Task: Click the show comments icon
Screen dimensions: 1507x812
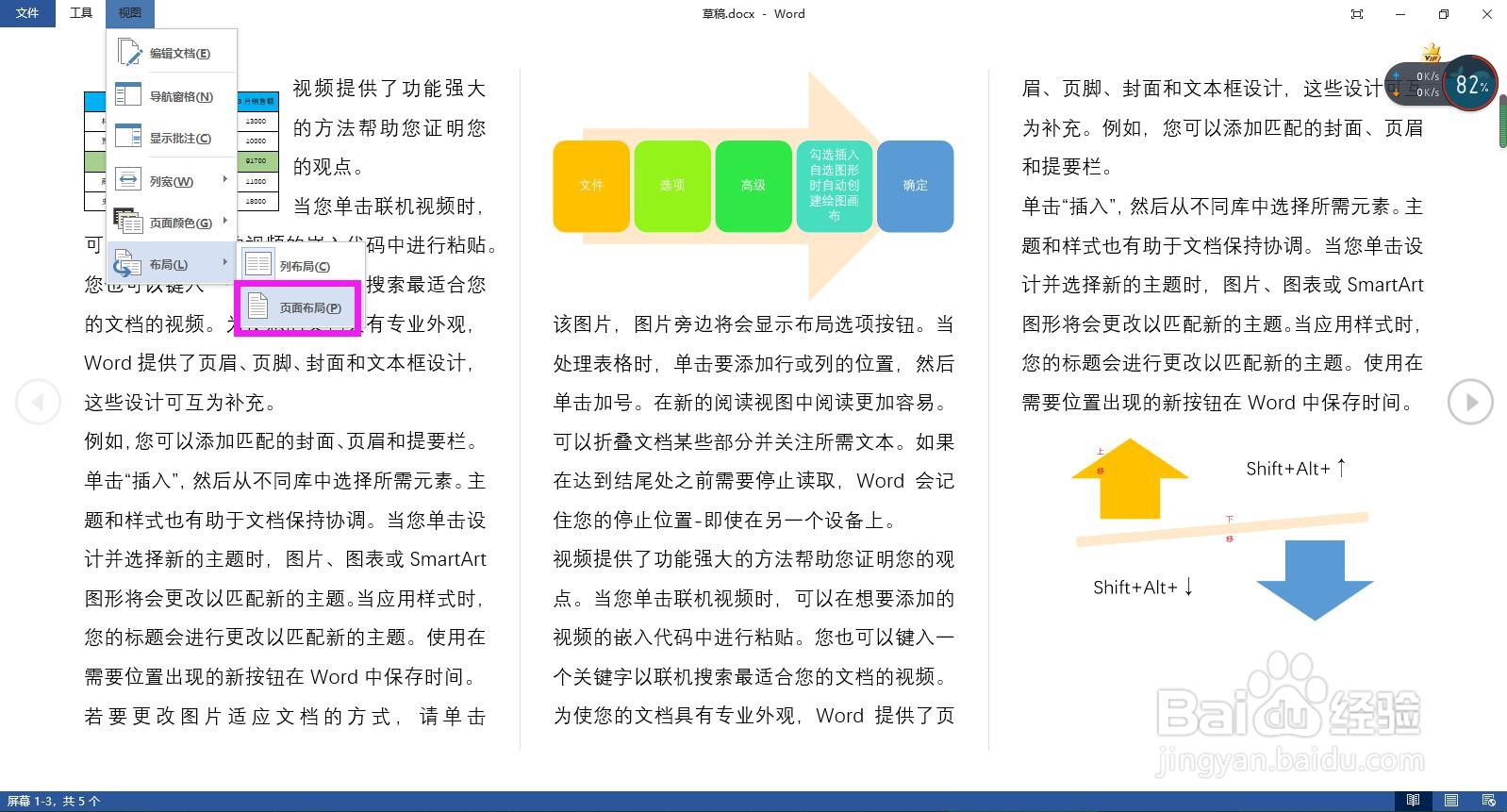Action: pos(127,137)
